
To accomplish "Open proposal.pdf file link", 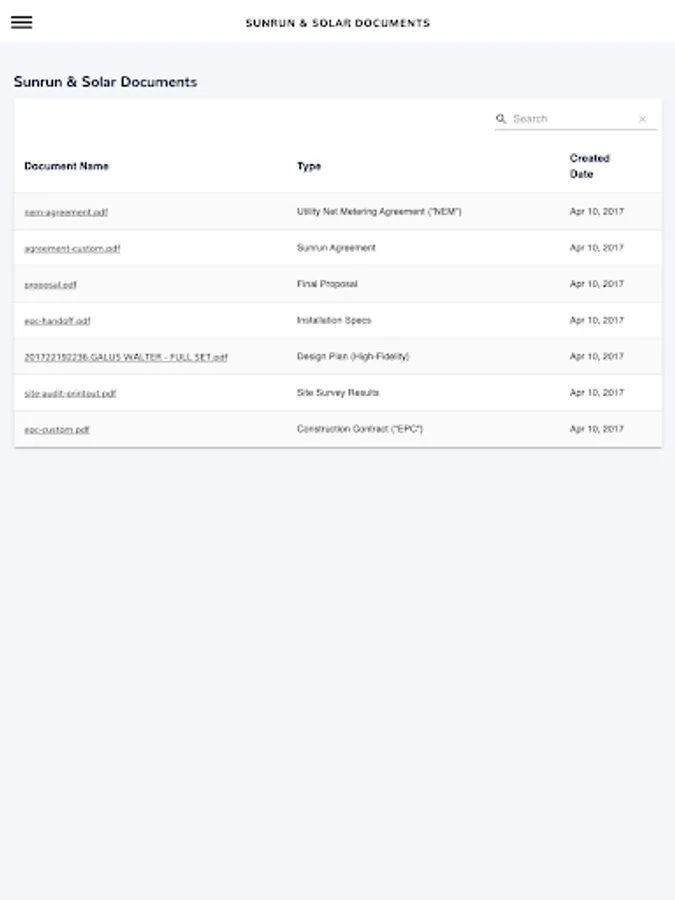I will point(50,285).
